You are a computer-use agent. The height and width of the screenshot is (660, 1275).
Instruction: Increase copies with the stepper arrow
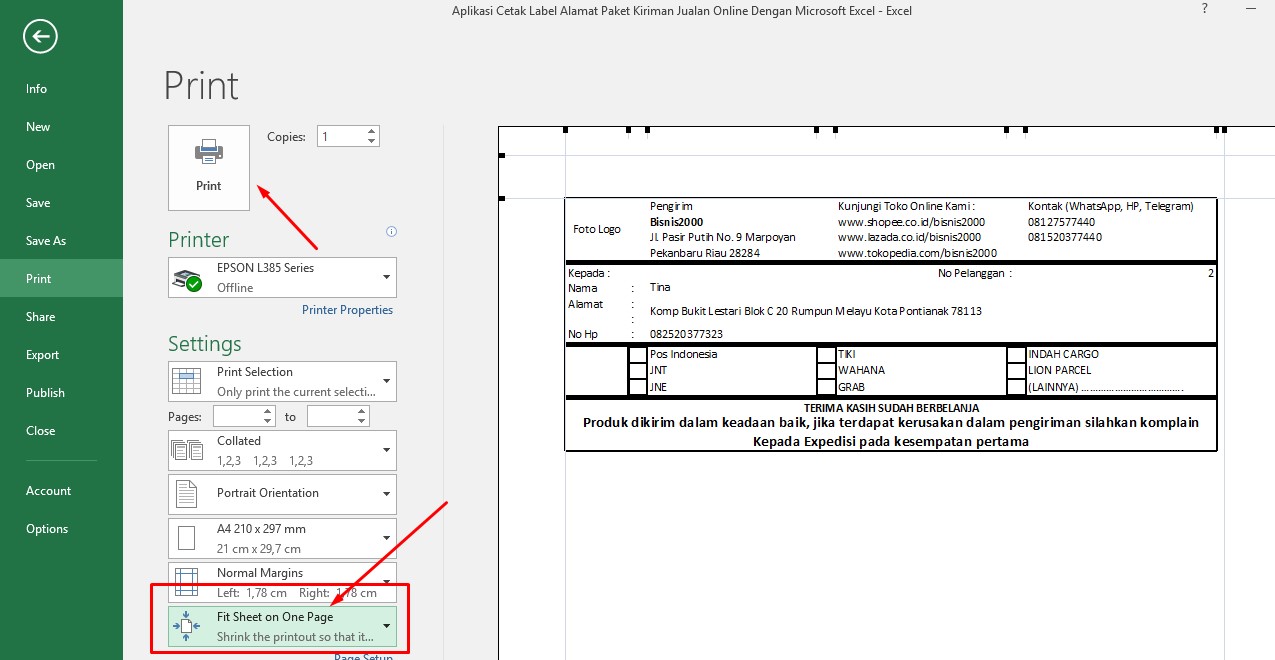[371, 130]
